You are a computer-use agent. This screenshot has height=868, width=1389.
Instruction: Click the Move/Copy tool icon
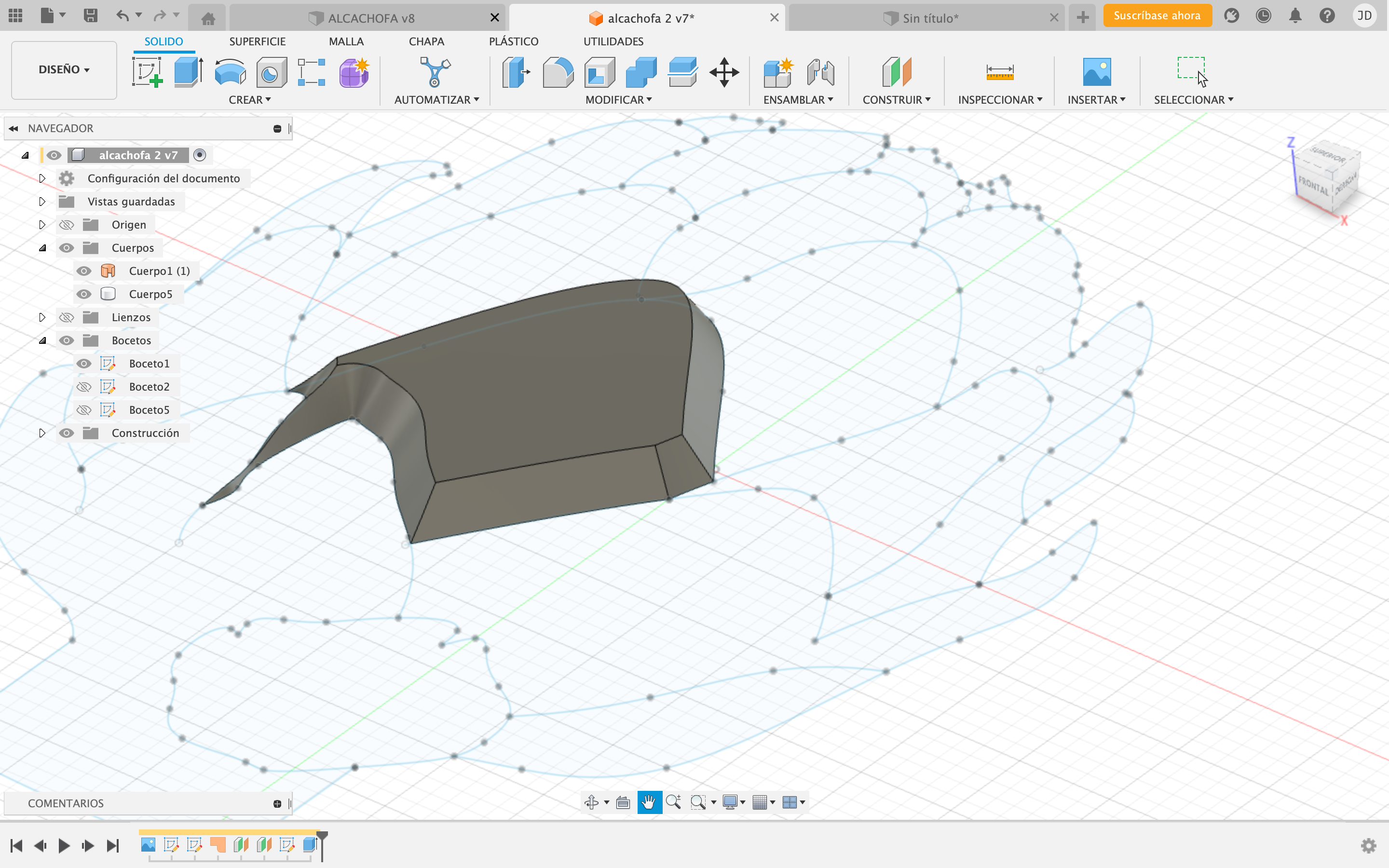point(724,72)
